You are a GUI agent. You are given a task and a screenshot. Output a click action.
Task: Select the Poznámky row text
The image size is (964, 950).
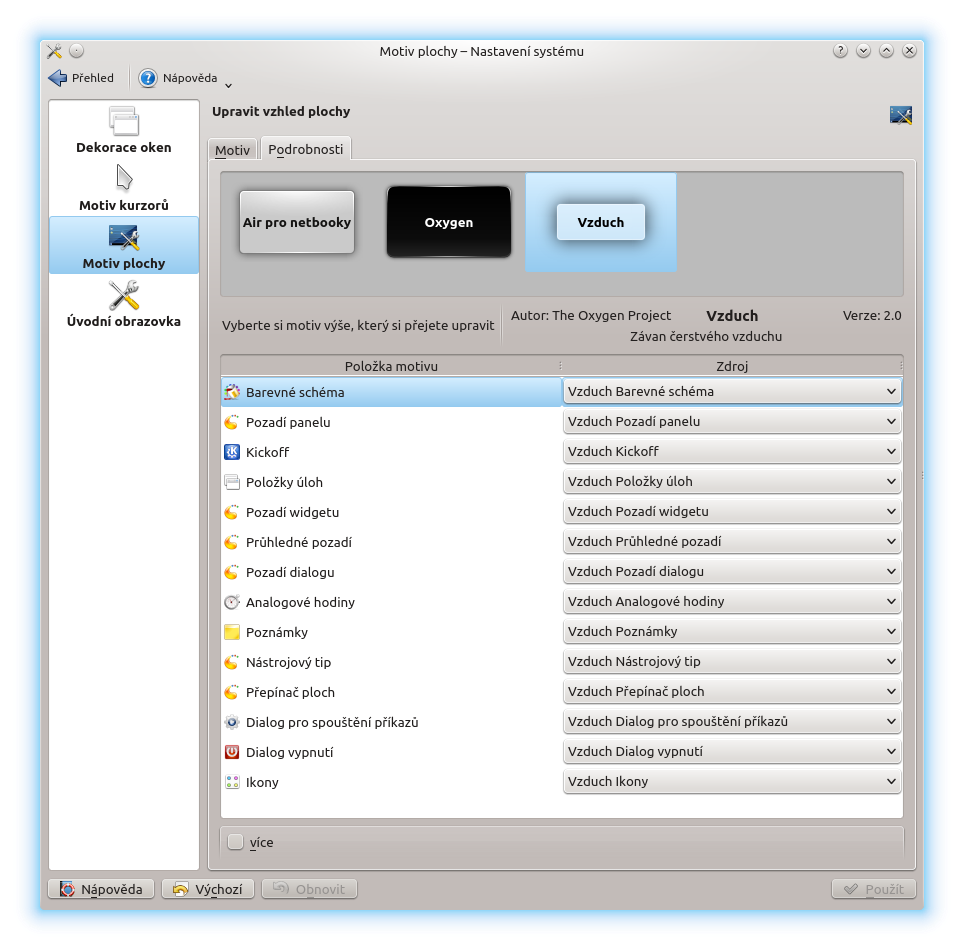point(277,633)
